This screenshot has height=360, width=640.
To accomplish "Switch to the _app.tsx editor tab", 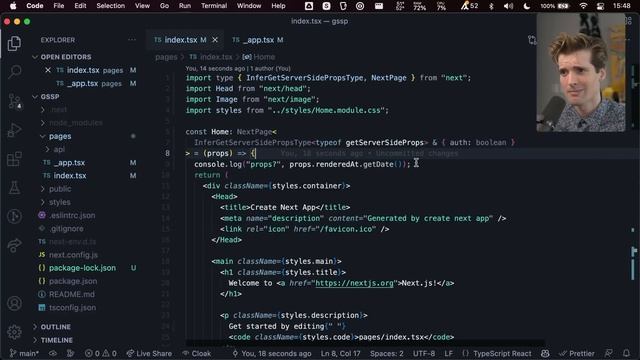I will 258,40.
